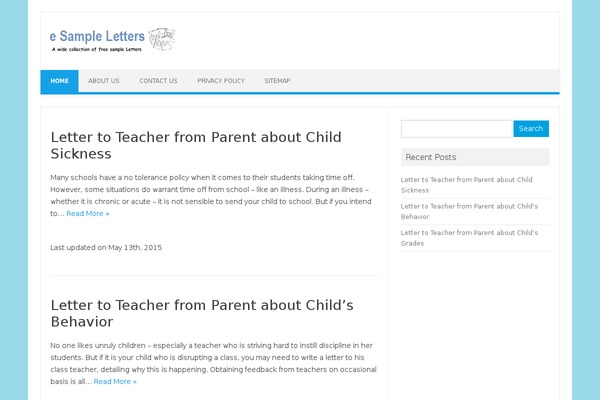Open recent post about Child's Grades
The image size is (600, 400).
point(469,238)
